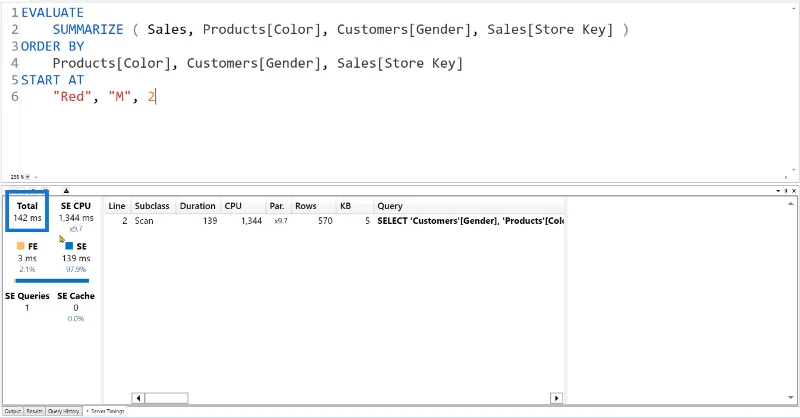Click the SUMMARIZE function in line 2
Image resolution: width=800 pixels, height=418 pixels.
88,30
